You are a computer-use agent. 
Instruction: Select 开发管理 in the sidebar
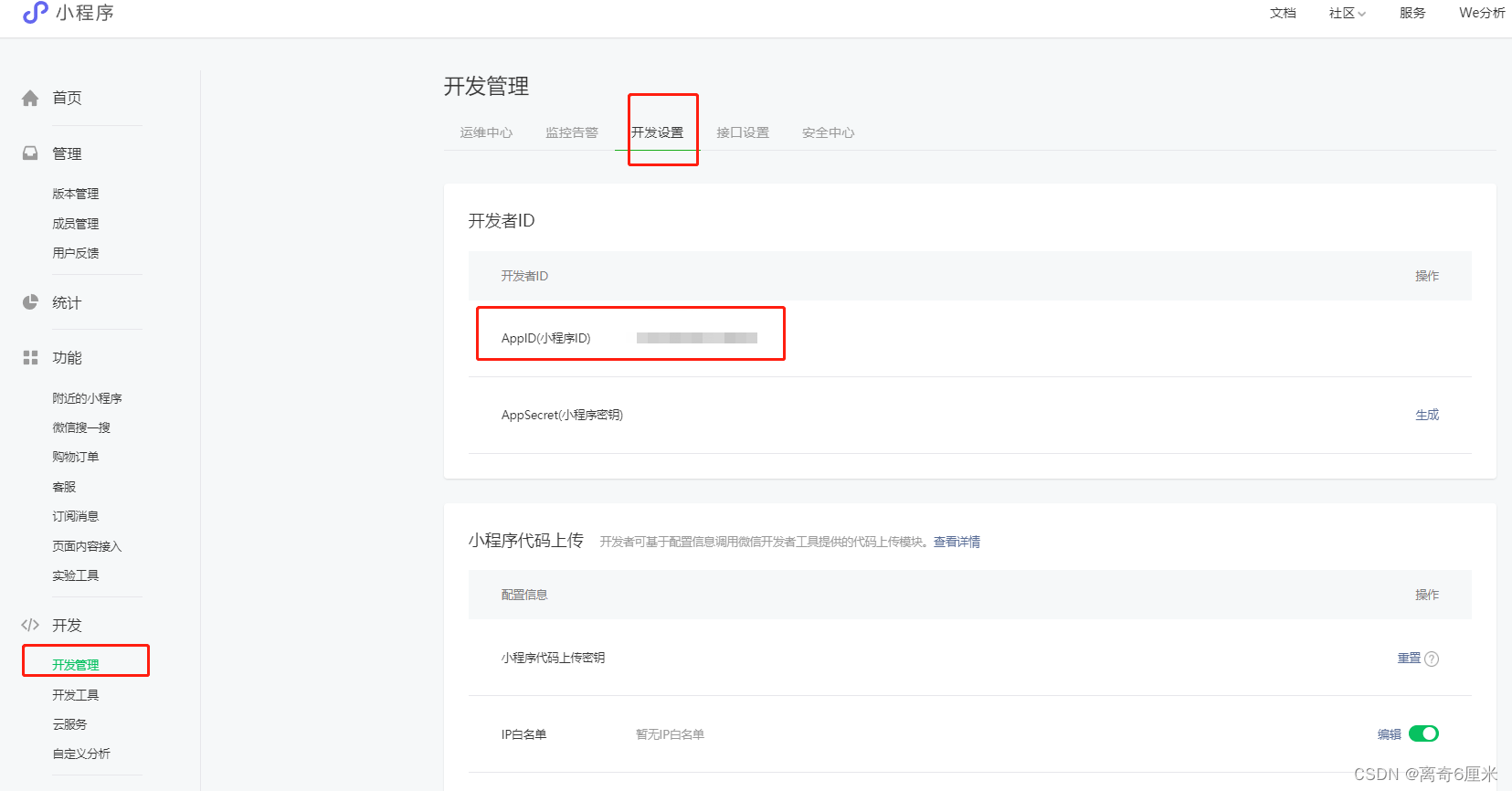pos(76,665)
